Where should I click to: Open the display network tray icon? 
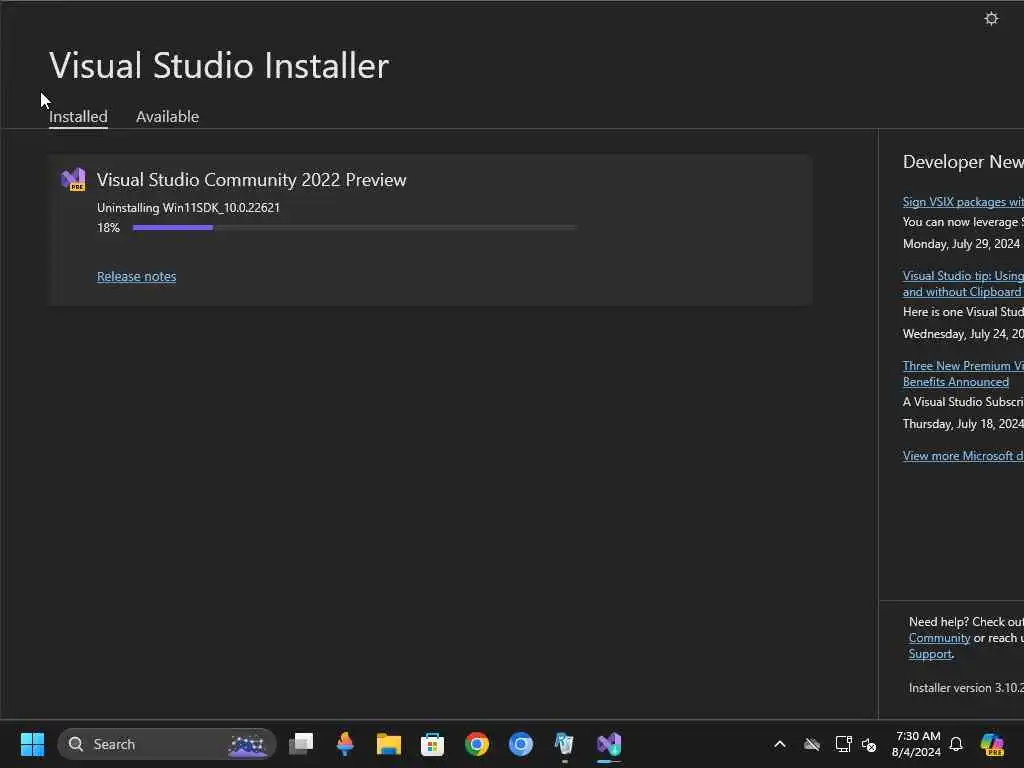[x=843, y=744]
